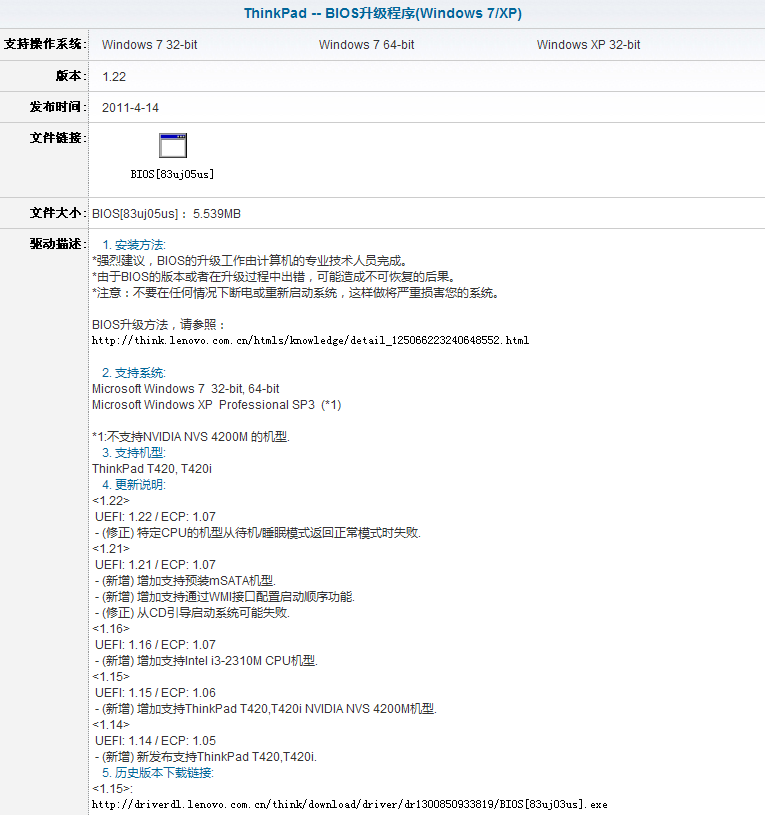This screenshot has width=765, height=815.
Task: Click the BIOS download file icon
Action: pos(173,146)
